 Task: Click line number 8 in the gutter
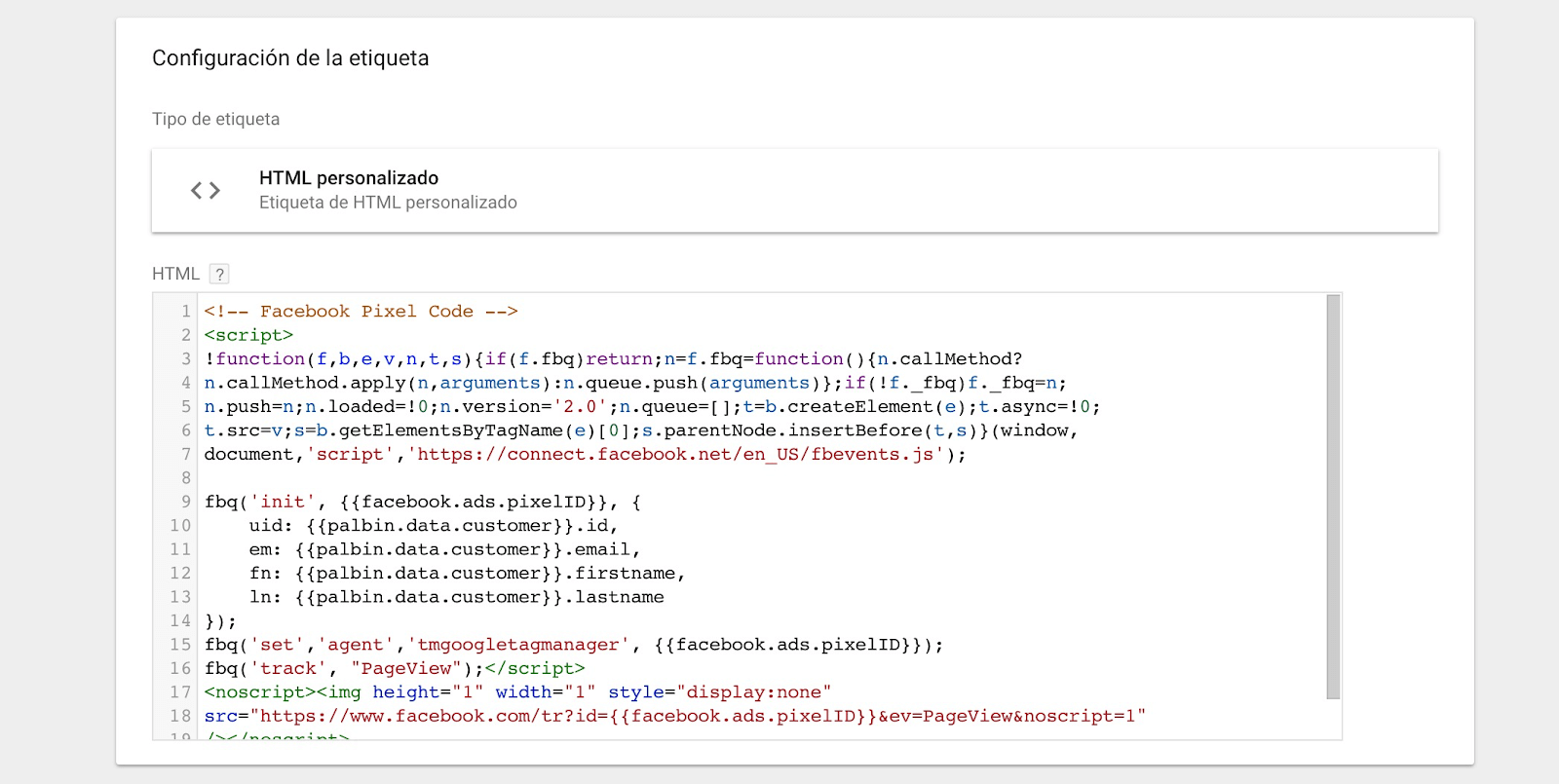click(x=185, y=478)
